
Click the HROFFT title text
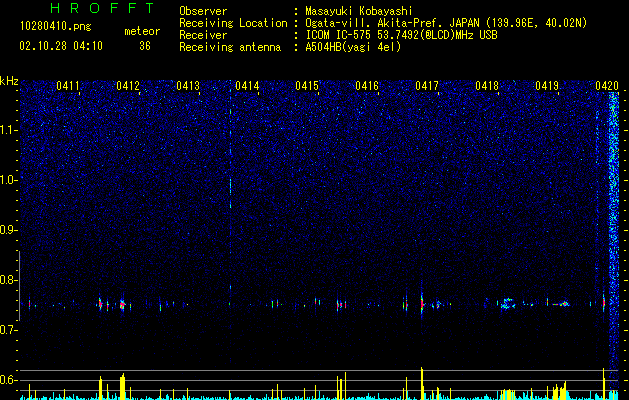click(x=103, y=8)
